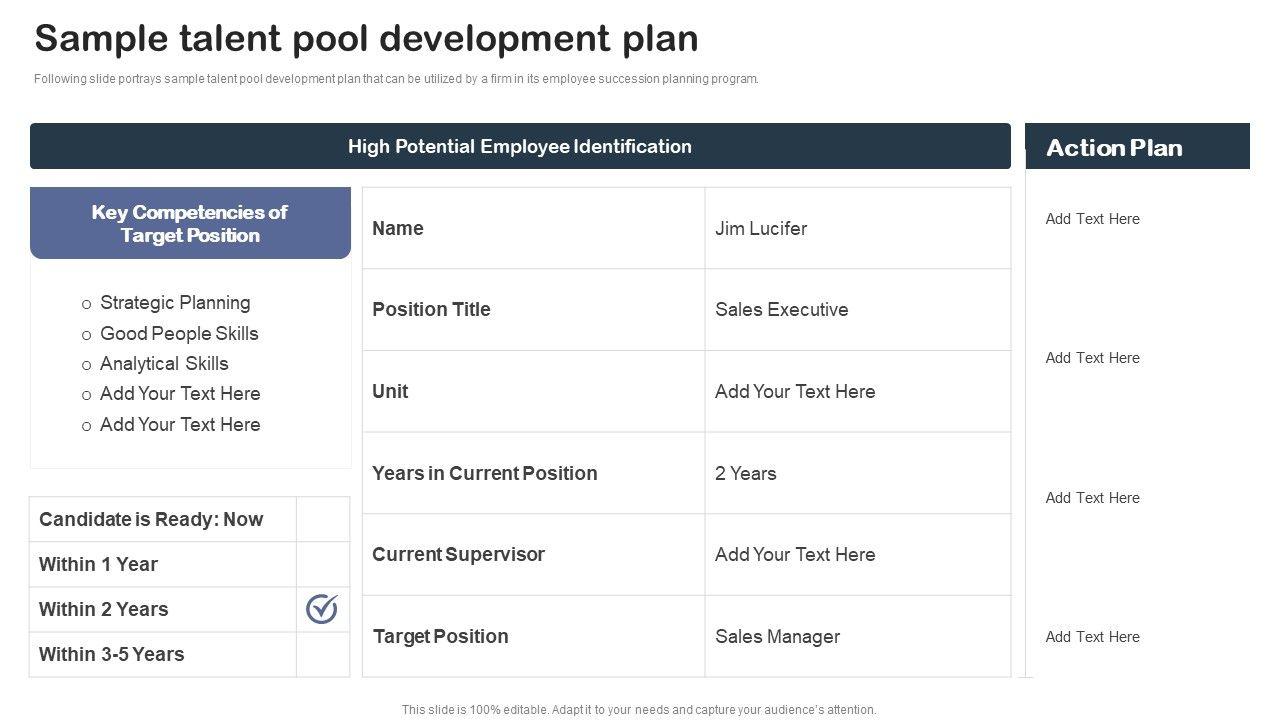Click the Current Supervisor's Add Your Text Here field
This screenshot has width=1280, height=720.
[795, 554]
